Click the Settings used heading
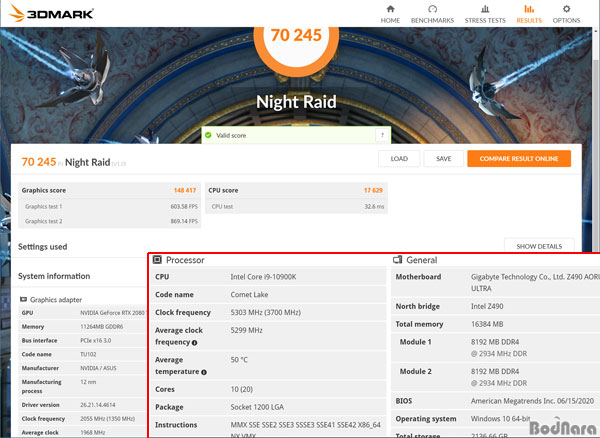Screen dimensions: 600x438 (x=42, y=247)
